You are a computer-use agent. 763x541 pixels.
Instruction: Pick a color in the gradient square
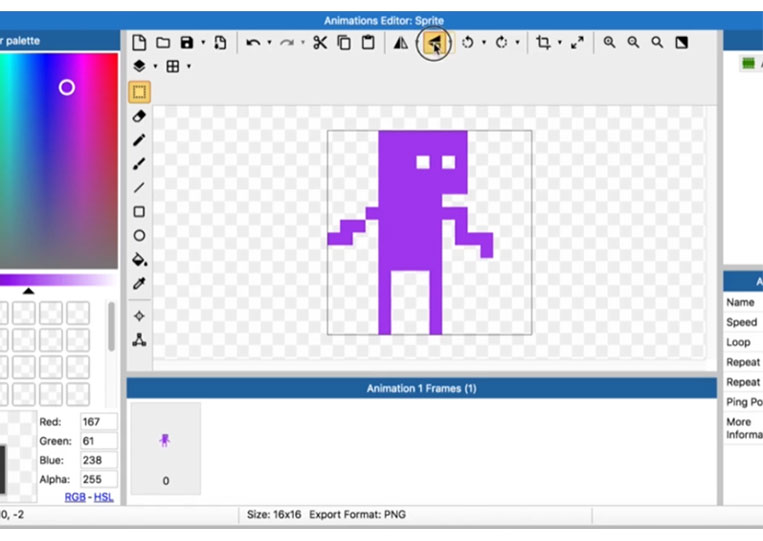tap(58, 161)
